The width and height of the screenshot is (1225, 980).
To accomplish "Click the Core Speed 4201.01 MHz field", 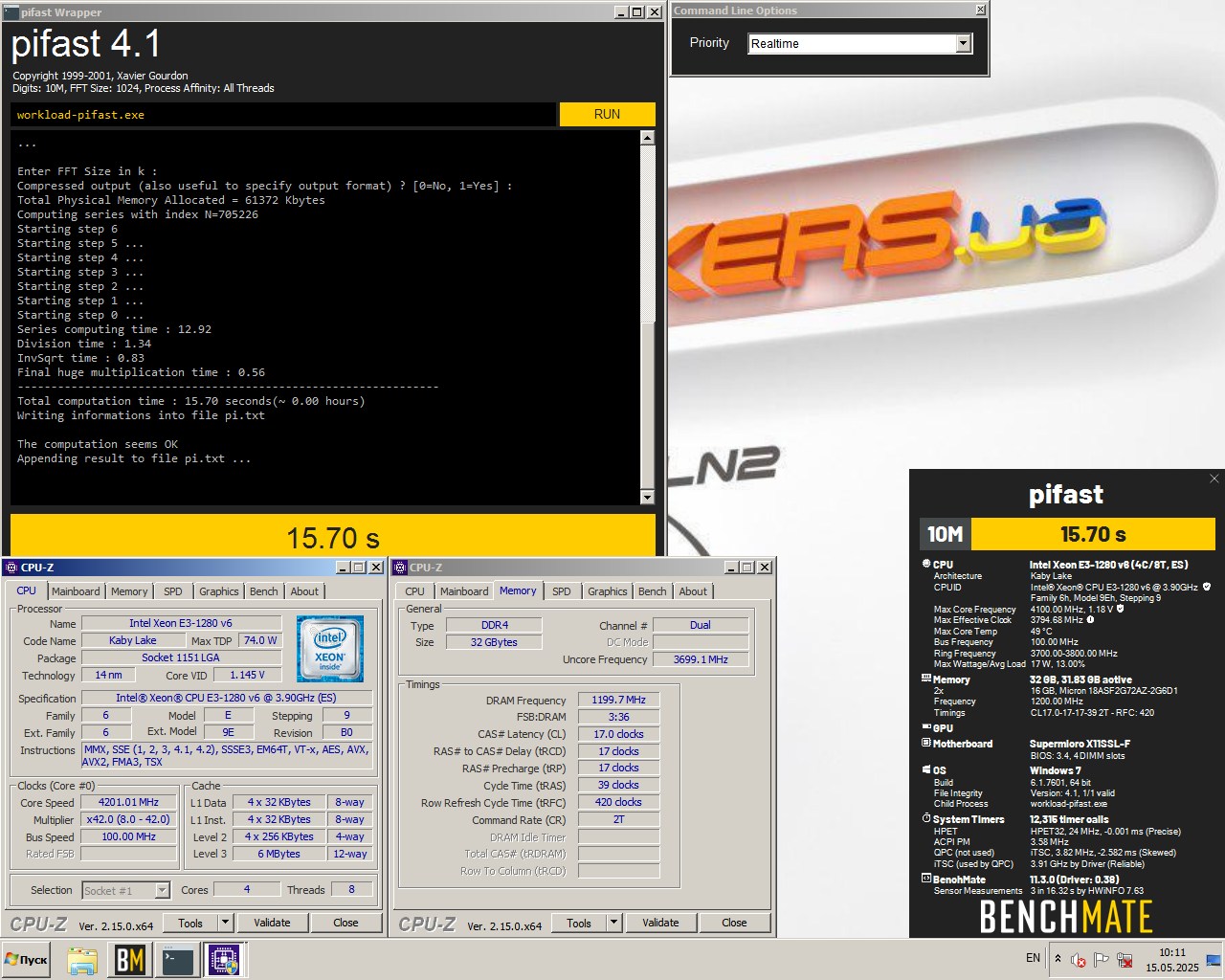I will (x=129, y=802).
